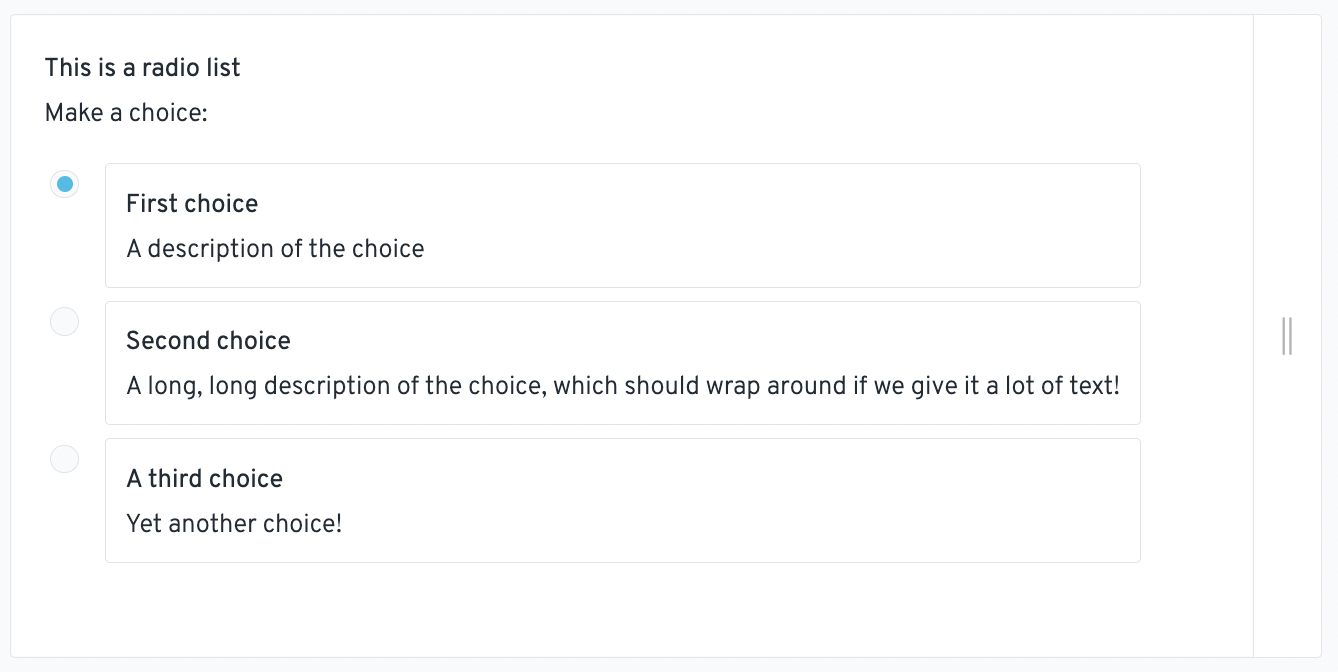Click blank space inside A third choice card

coord(740,500)
